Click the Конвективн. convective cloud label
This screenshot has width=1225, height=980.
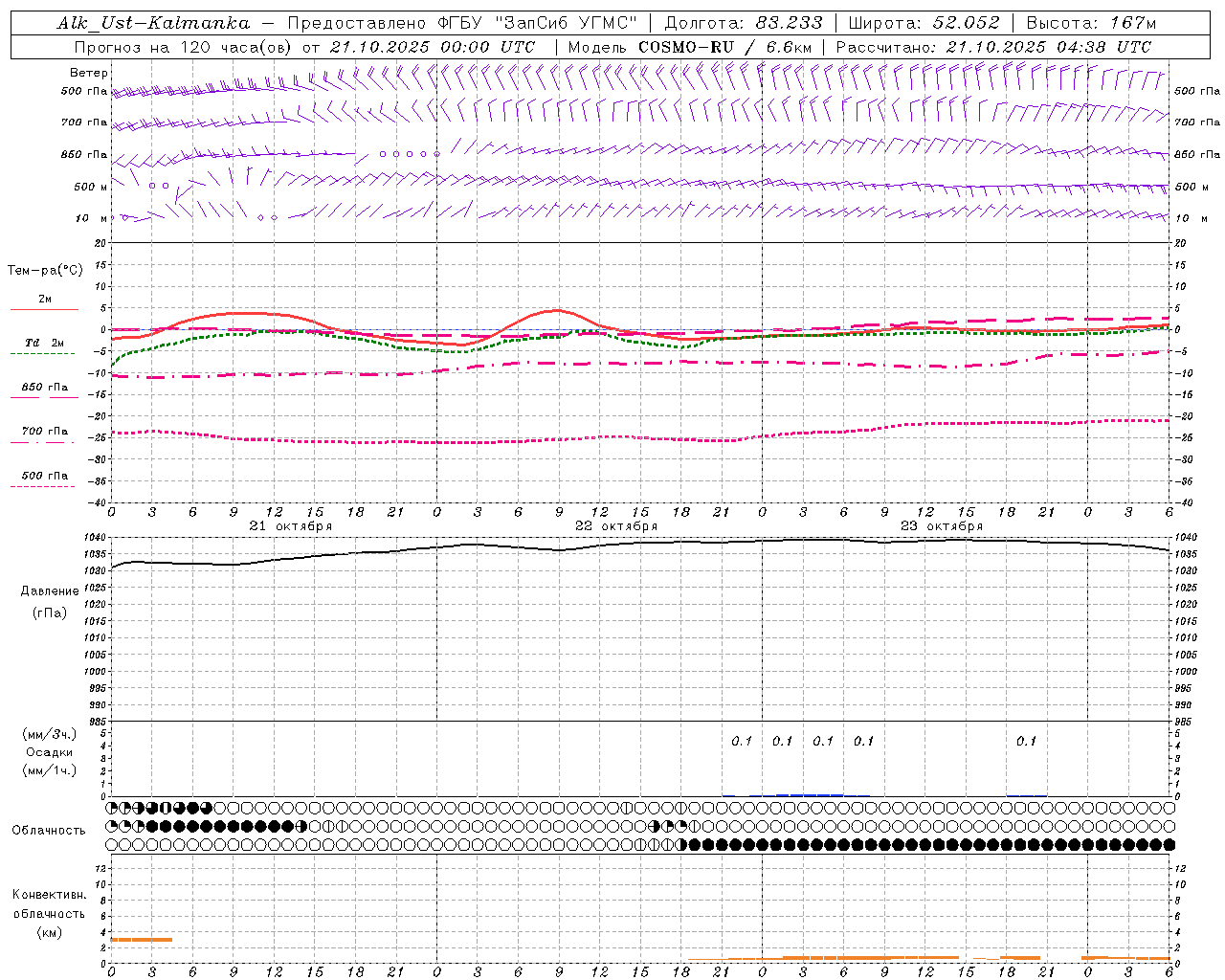pos(50,895)
